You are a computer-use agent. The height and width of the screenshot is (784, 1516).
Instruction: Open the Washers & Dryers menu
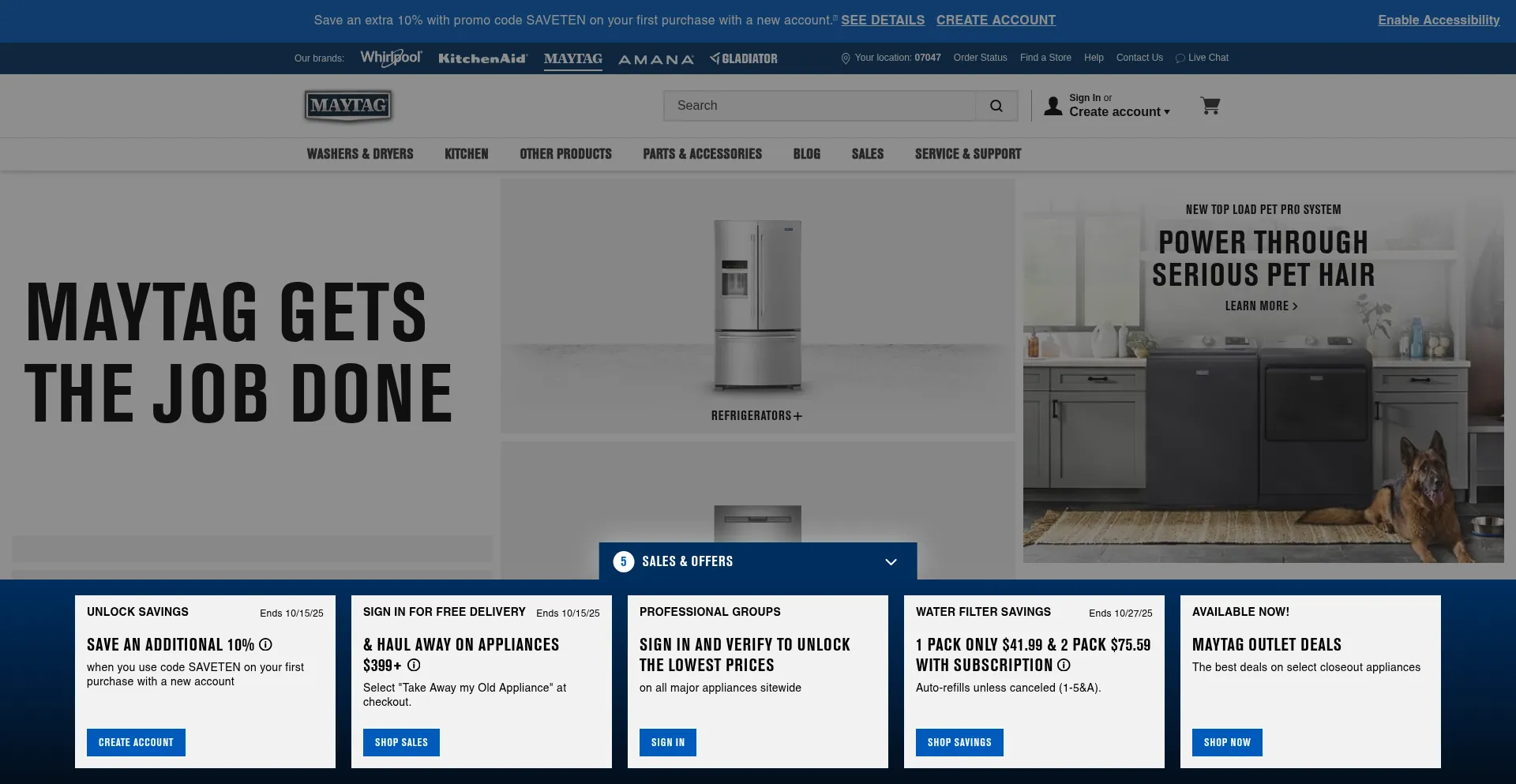pyautogui.click(x=360, y=154)
